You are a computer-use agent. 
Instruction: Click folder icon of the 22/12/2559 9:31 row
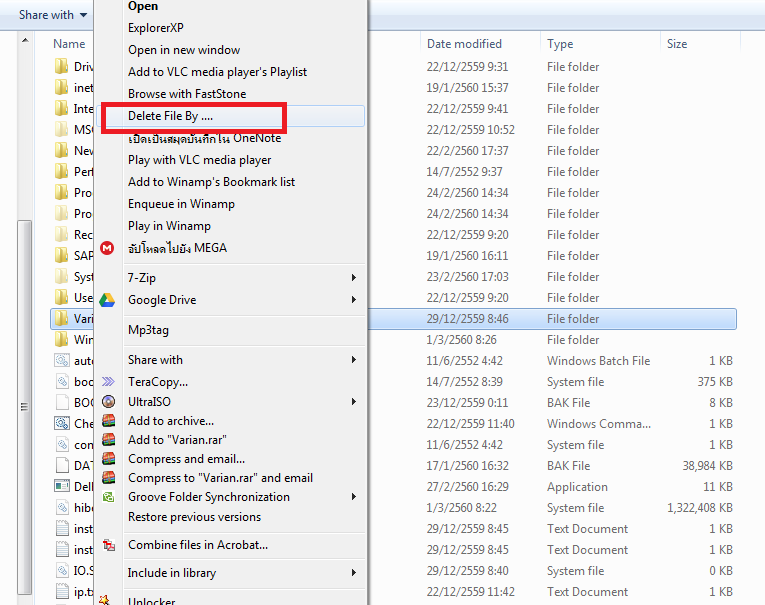click(x=61, y=66)
